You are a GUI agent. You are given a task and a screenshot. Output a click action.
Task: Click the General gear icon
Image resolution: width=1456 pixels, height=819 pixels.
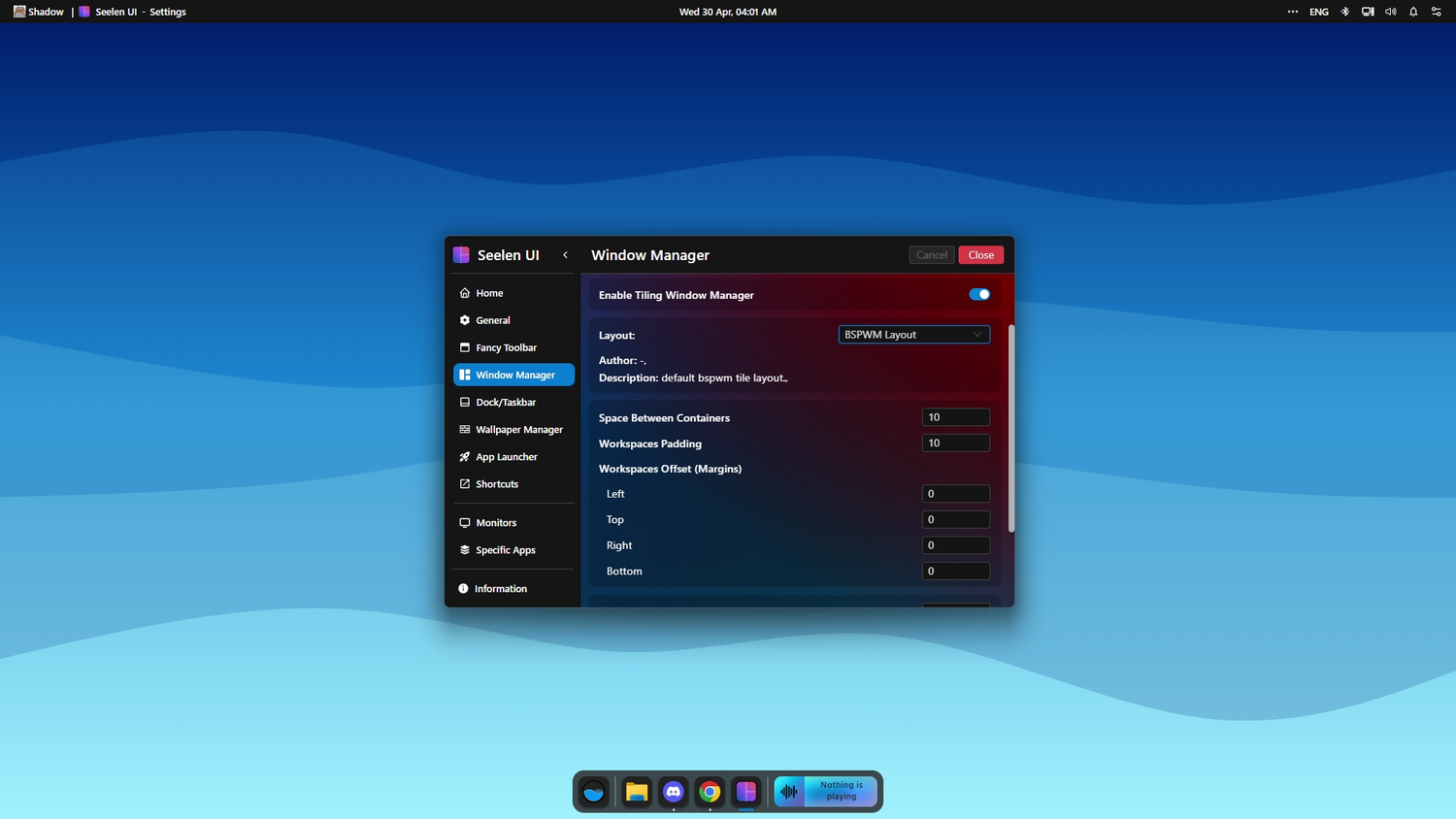point(465,320)
